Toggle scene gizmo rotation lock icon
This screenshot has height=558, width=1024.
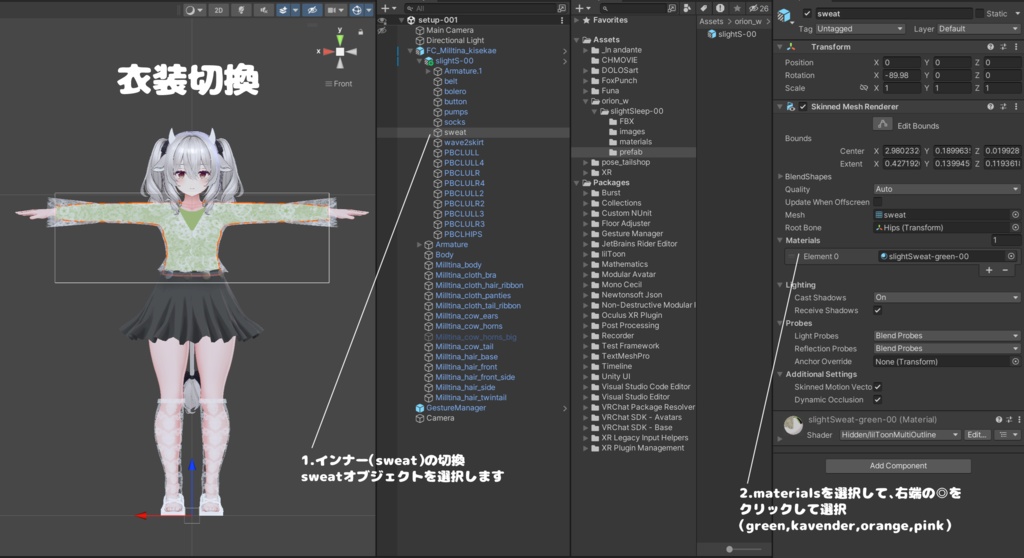[x=360, y=31]
